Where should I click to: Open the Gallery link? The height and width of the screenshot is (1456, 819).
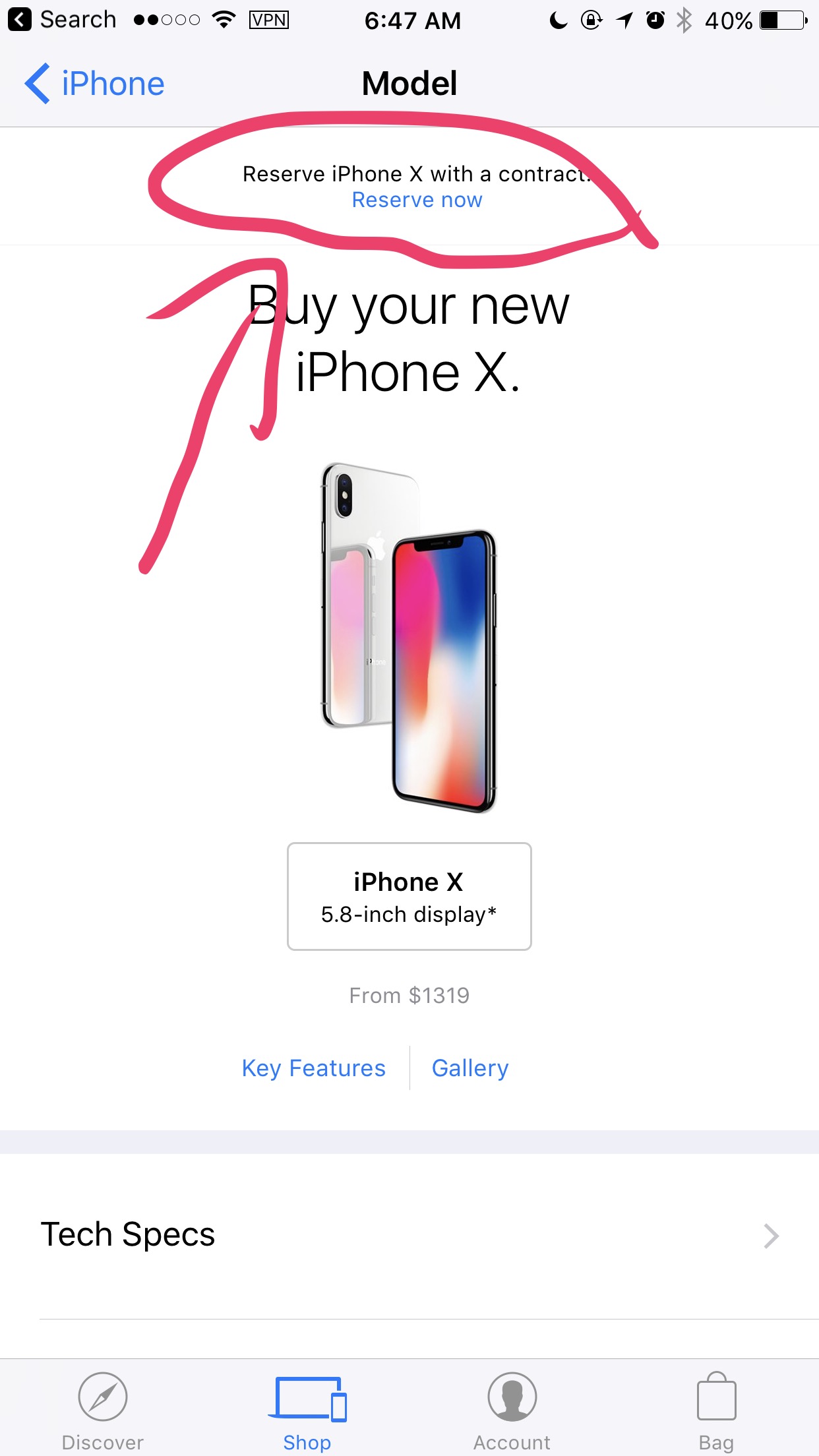[x=470, y=1068]
